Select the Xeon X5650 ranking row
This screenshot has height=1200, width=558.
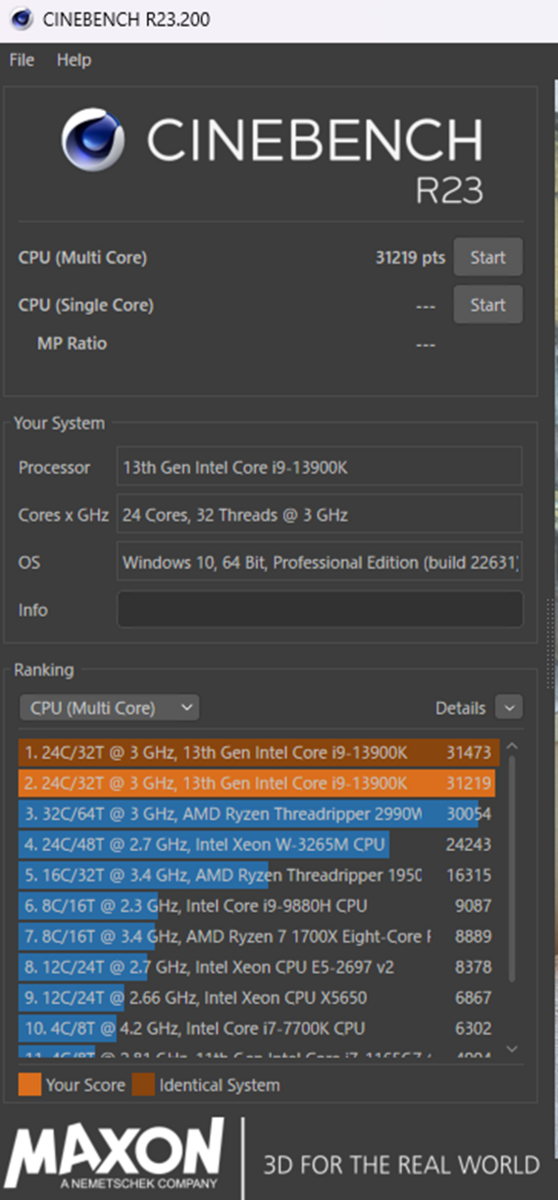click(259, 997)
